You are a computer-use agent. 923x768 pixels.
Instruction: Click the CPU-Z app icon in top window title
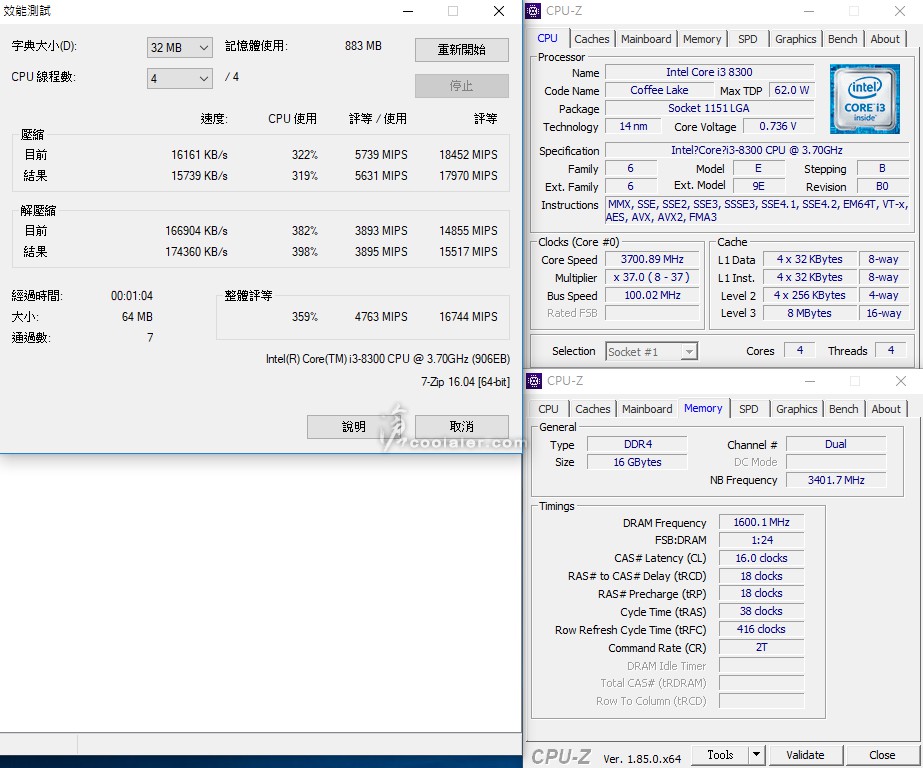(x=533, y=11)
